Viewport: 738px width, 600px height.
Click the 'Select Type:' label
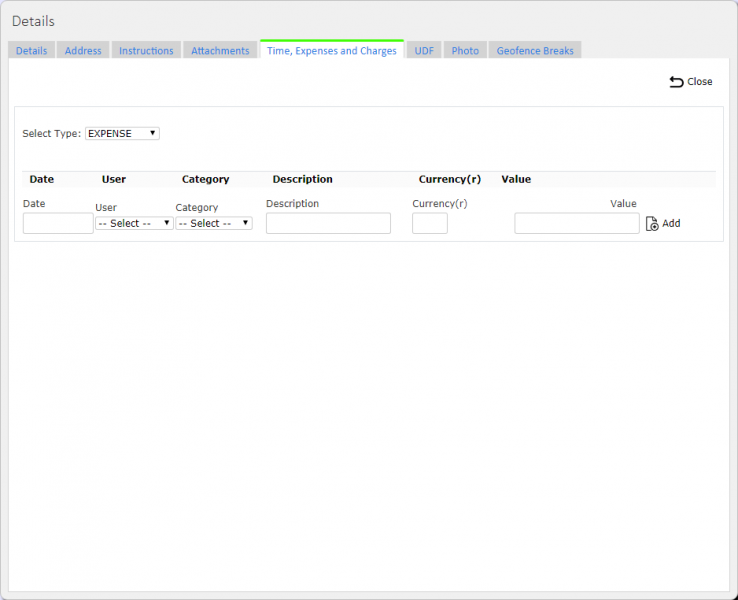pyautogui.click(x=51, y=134)
